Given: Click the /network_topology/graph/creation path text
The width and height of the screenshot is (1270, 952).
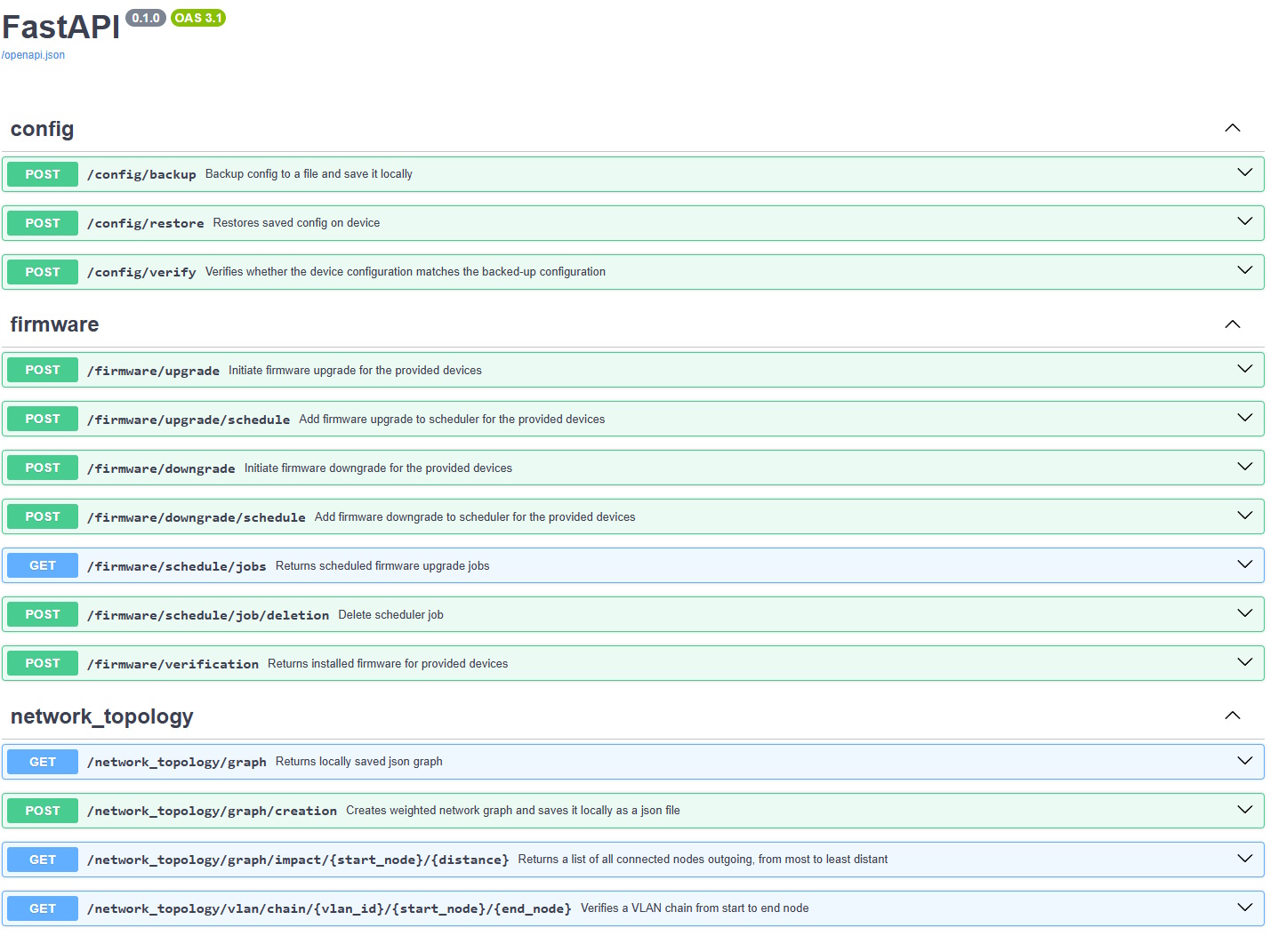Looking at the screenshot, I should tap(212, 811).
